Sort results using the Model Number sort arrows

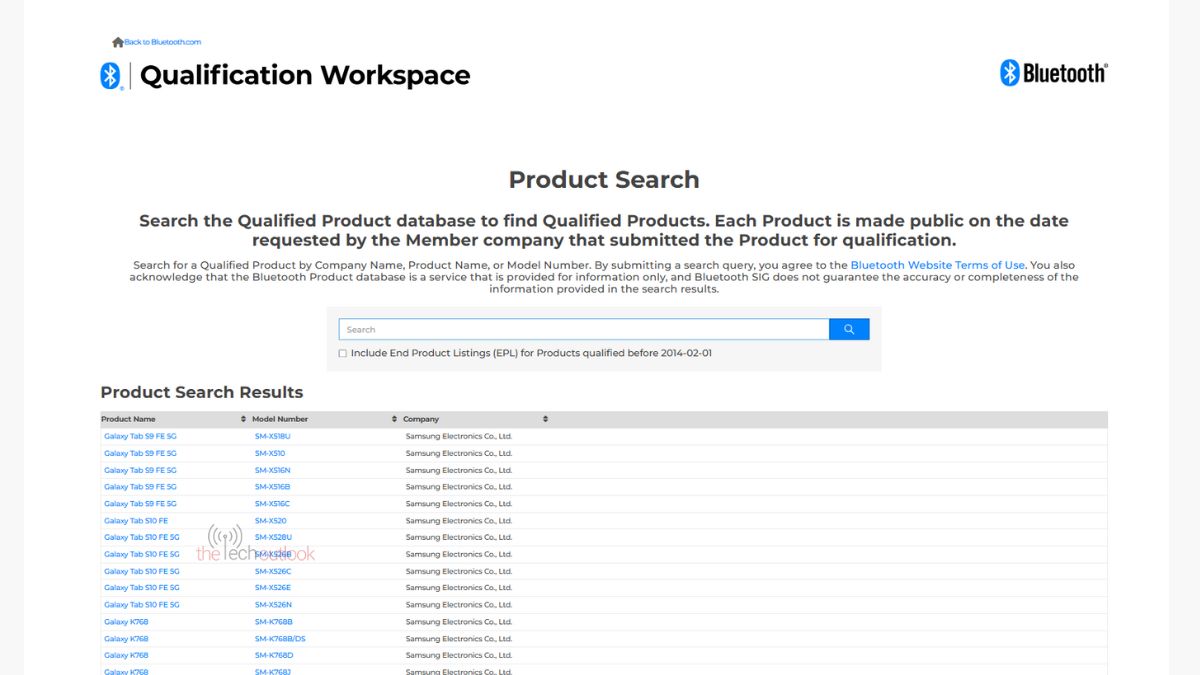(x=395, y=419)
